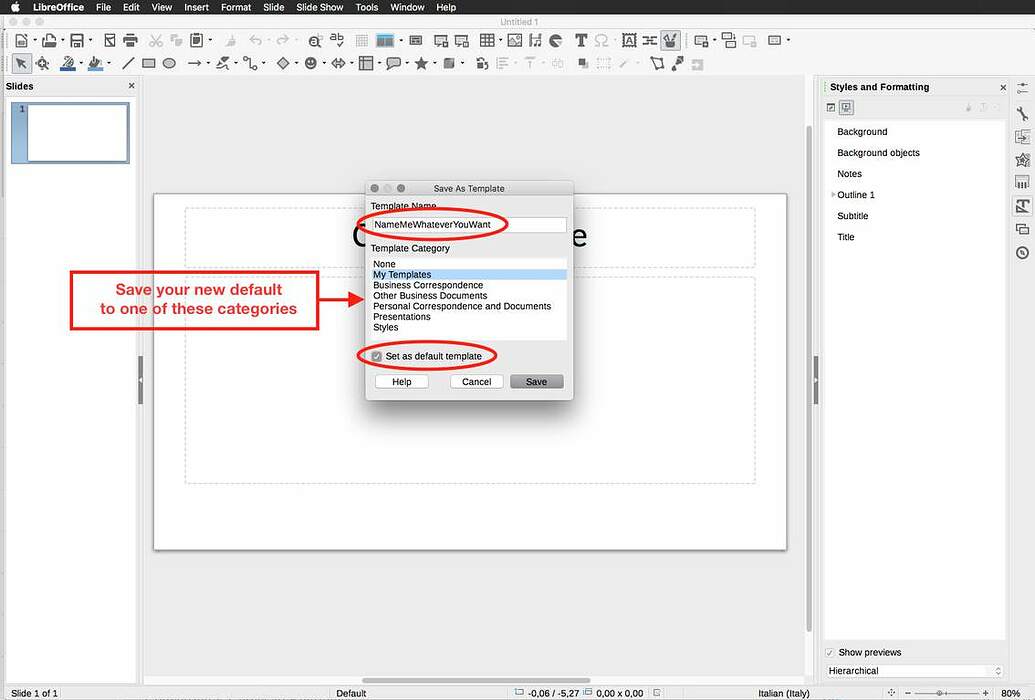The height and width of the screenshot is (700, 1035).
Task: Click the Paste clipboard icon
Action: (x=196, y=40)
